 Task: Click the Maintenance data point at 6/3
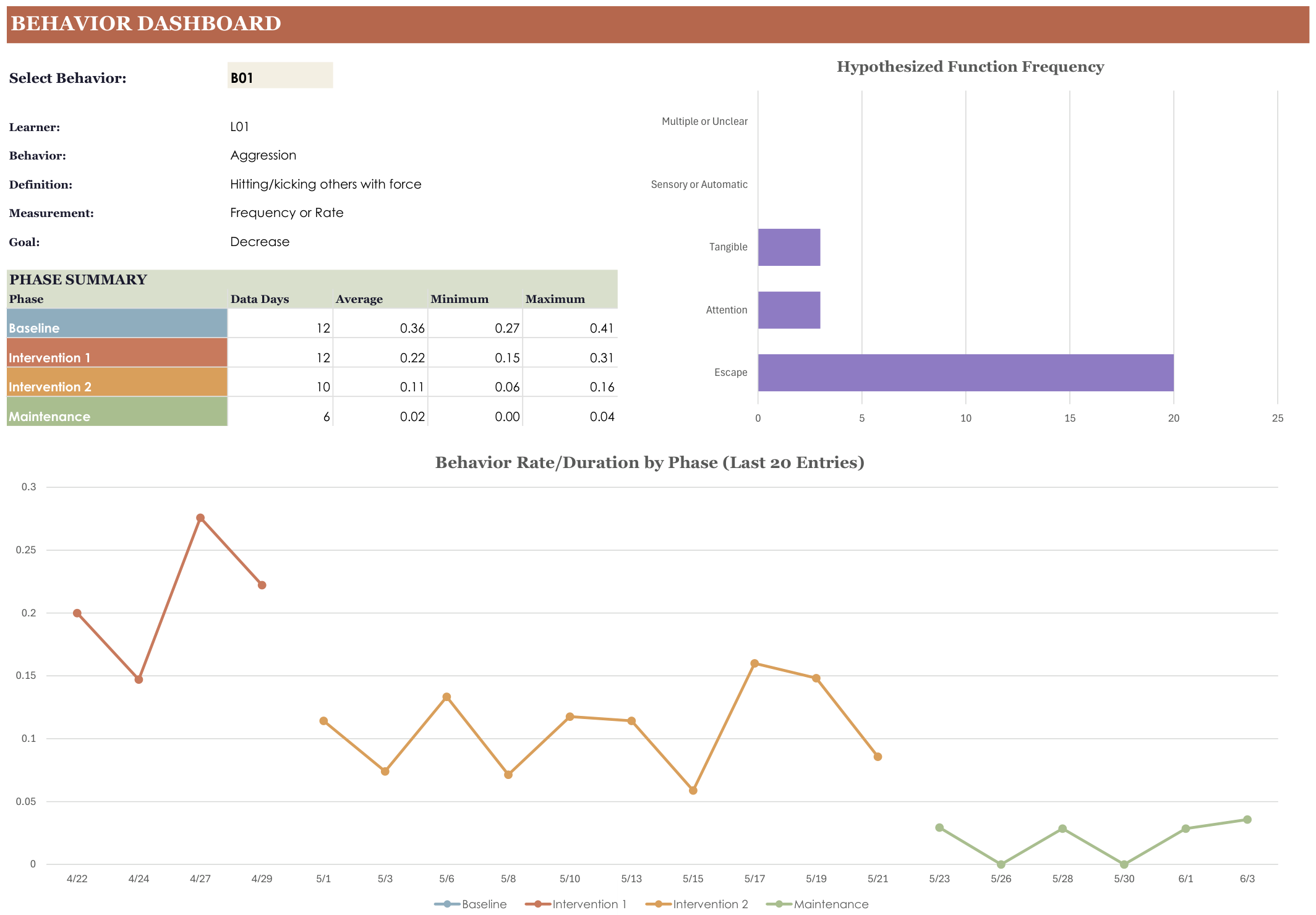(1247, 820)
